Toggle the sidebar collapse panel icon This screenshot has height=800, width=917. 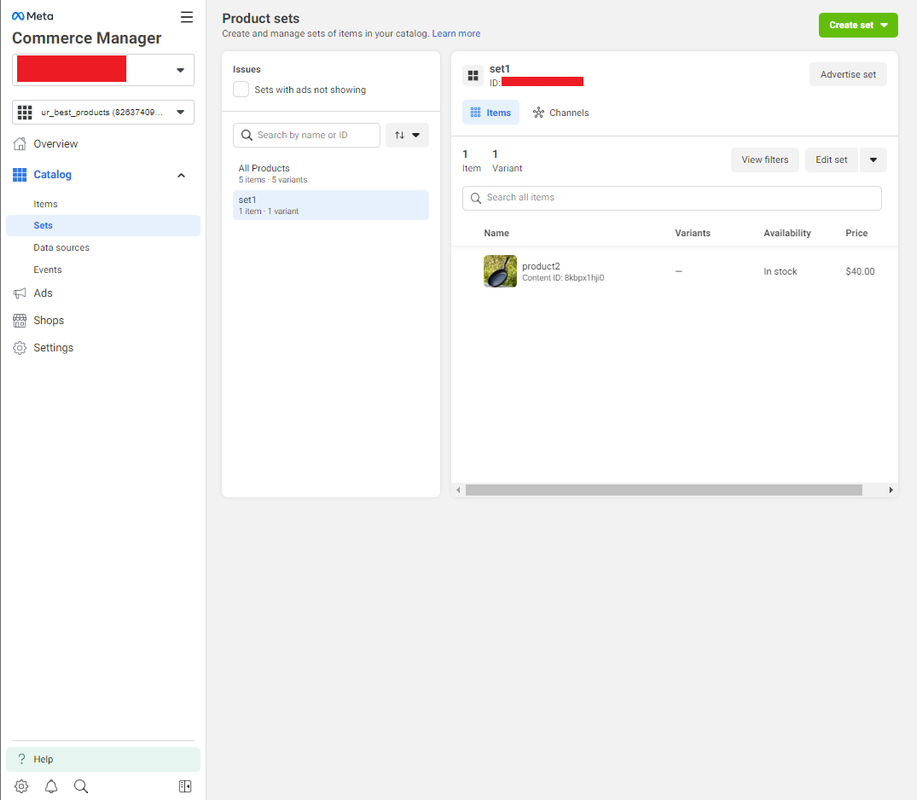(x=185, y=787)
